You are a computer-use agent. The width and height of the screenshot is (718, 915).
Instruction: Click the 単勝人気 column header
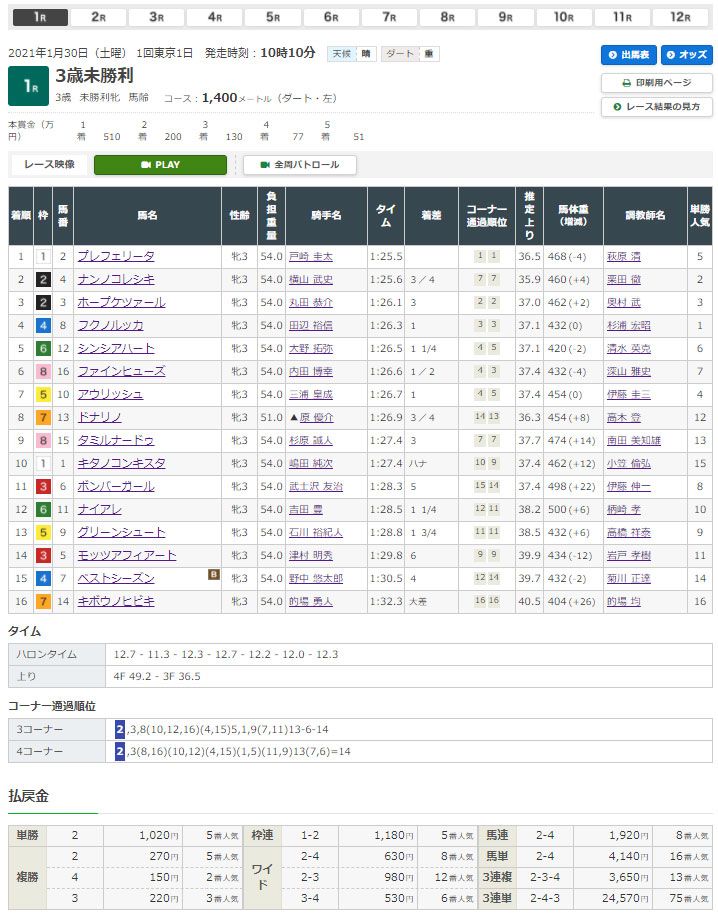(699, 215)
